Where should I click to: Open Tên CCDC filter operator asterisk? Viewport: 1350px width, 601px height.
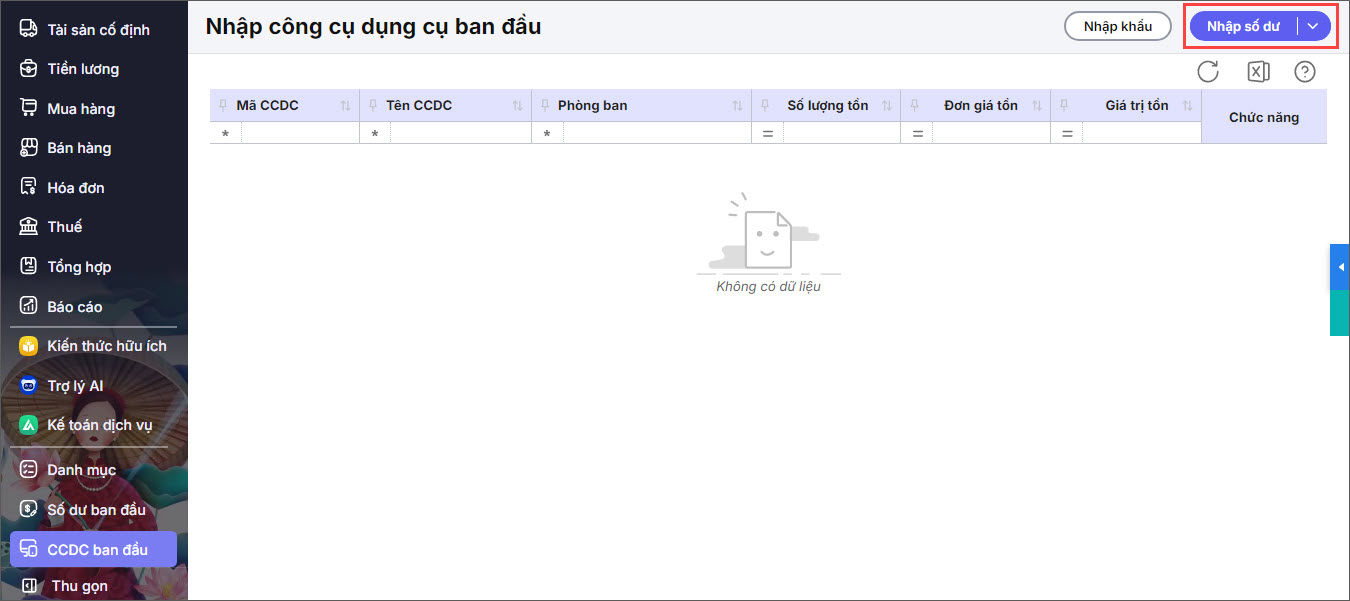375,133
